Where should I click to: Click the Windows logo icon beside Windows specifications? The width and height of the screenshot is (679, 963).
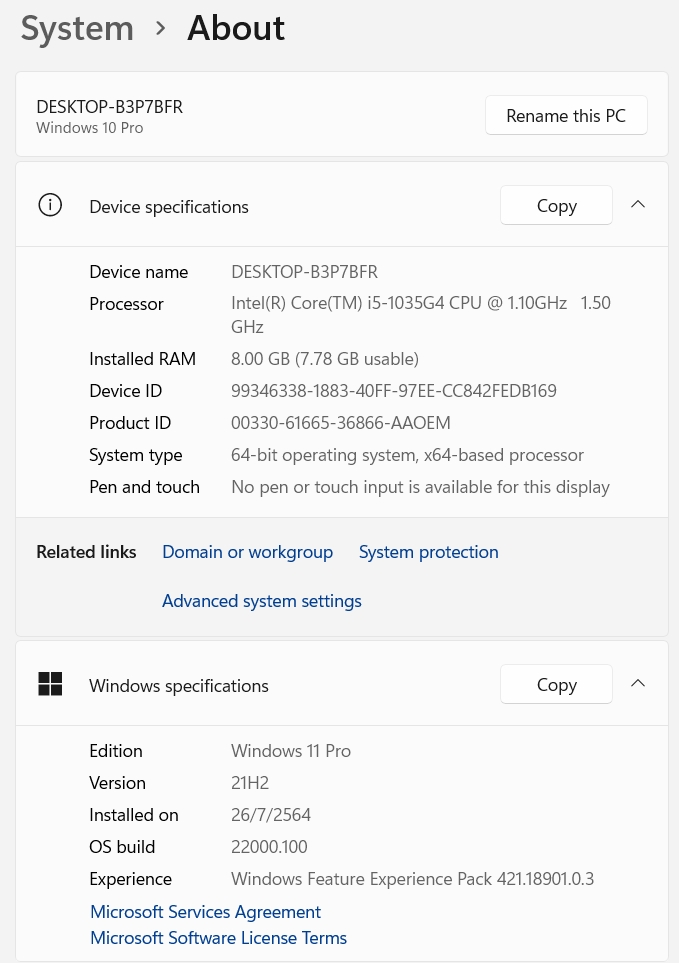point(50,684)
